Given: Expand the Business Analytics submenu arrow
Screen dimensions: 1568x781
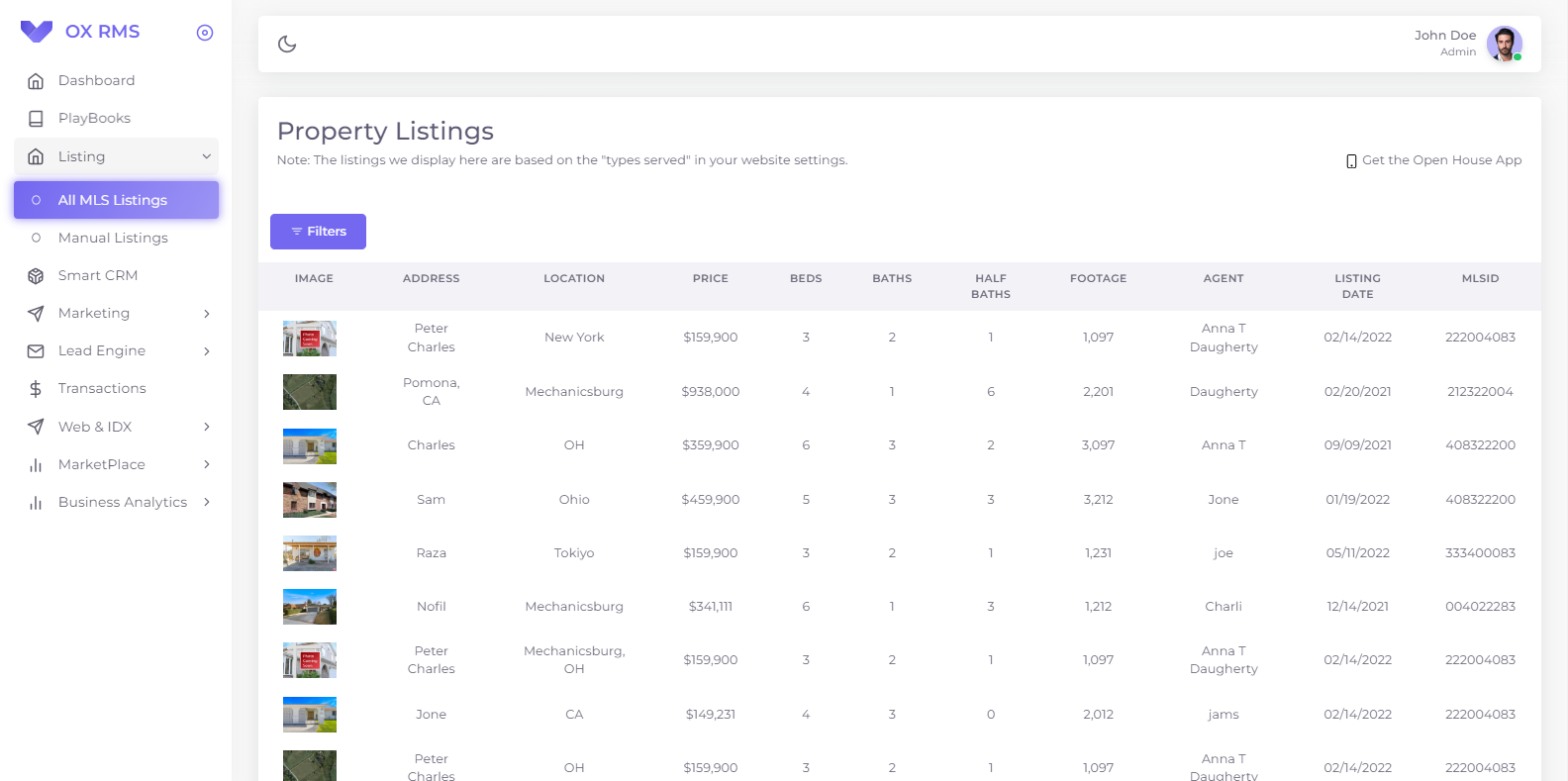Looking at the screenshot, I should [x=207, y=502].
